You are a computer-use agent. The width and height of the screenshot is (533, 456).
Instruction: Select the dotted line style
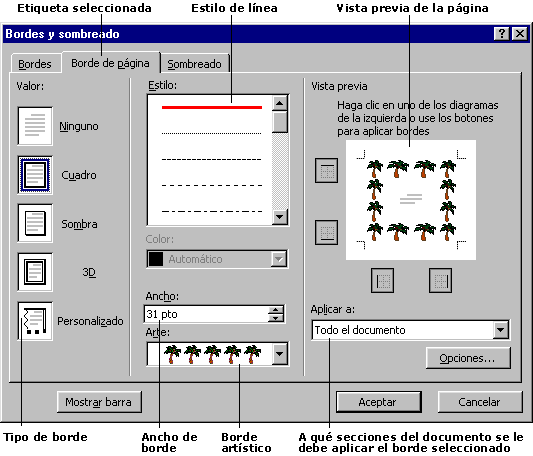click(x=212, y=133)
